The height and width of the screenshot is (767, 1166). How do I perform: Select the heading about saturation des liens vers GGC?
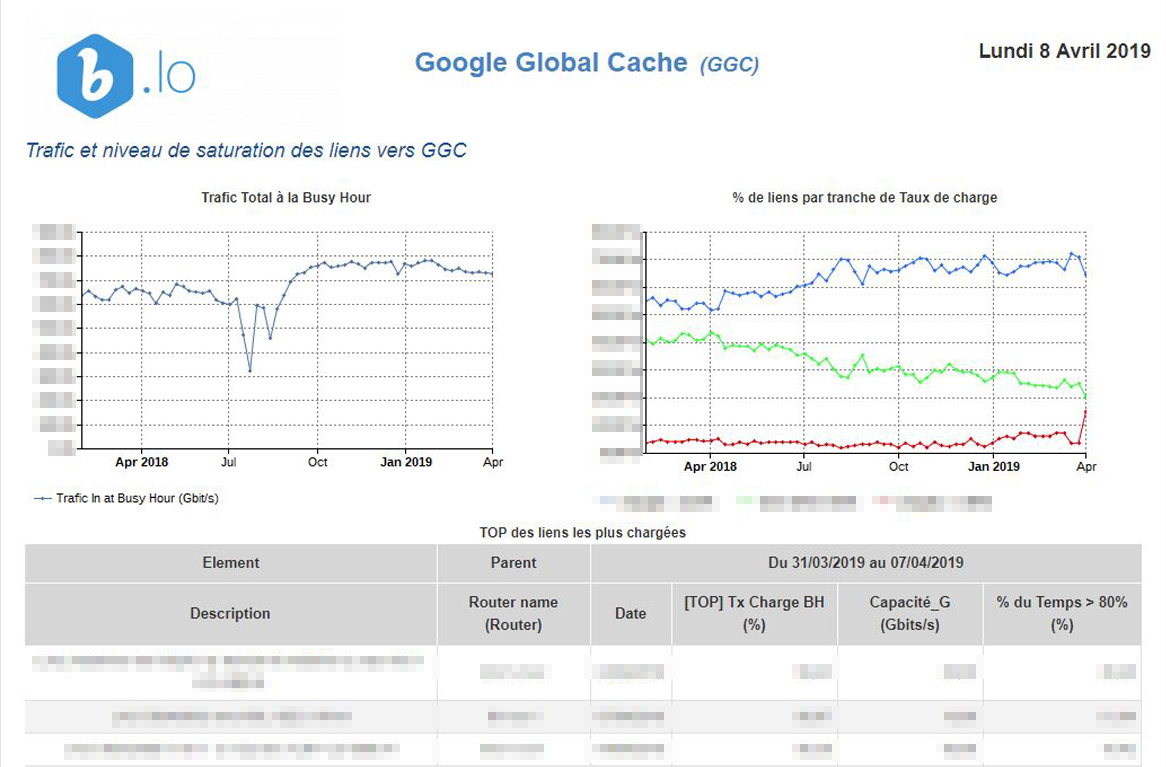coord(246,150)
